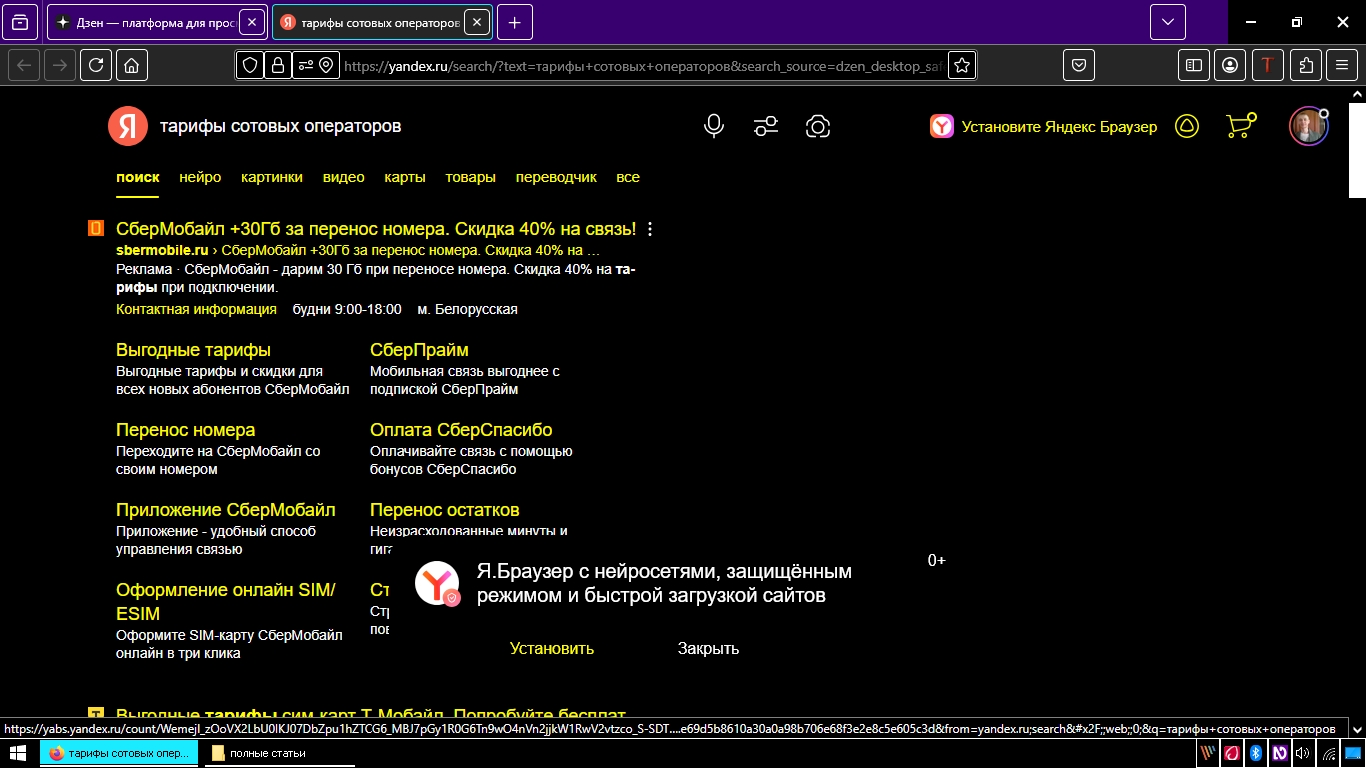The height and width of the screenshot is (768, 1366).
Task: Open tracking protection shield in address bar
Action: point(250,65)
